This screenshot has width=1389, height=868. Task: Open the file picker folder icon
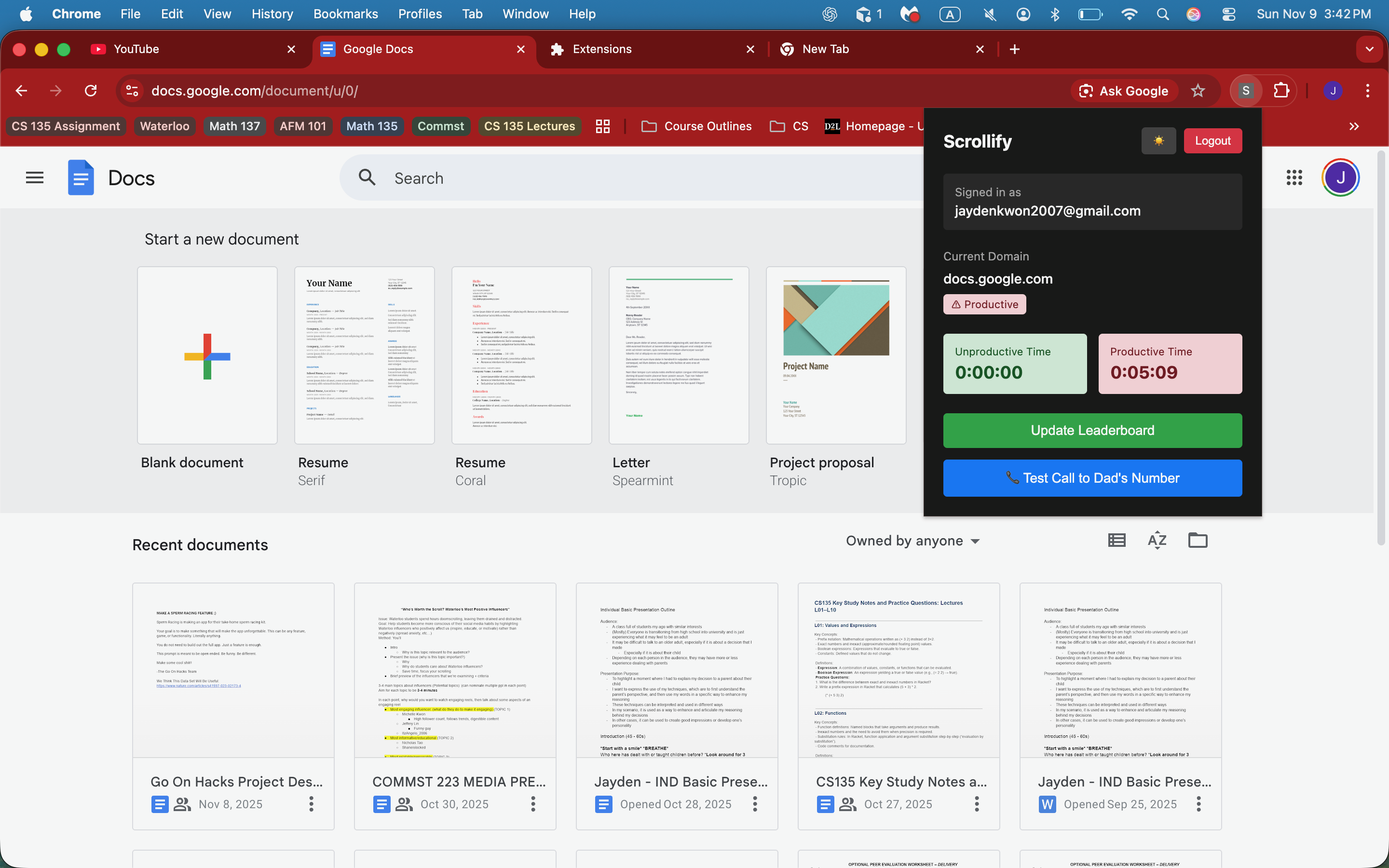coord(1198,540)
